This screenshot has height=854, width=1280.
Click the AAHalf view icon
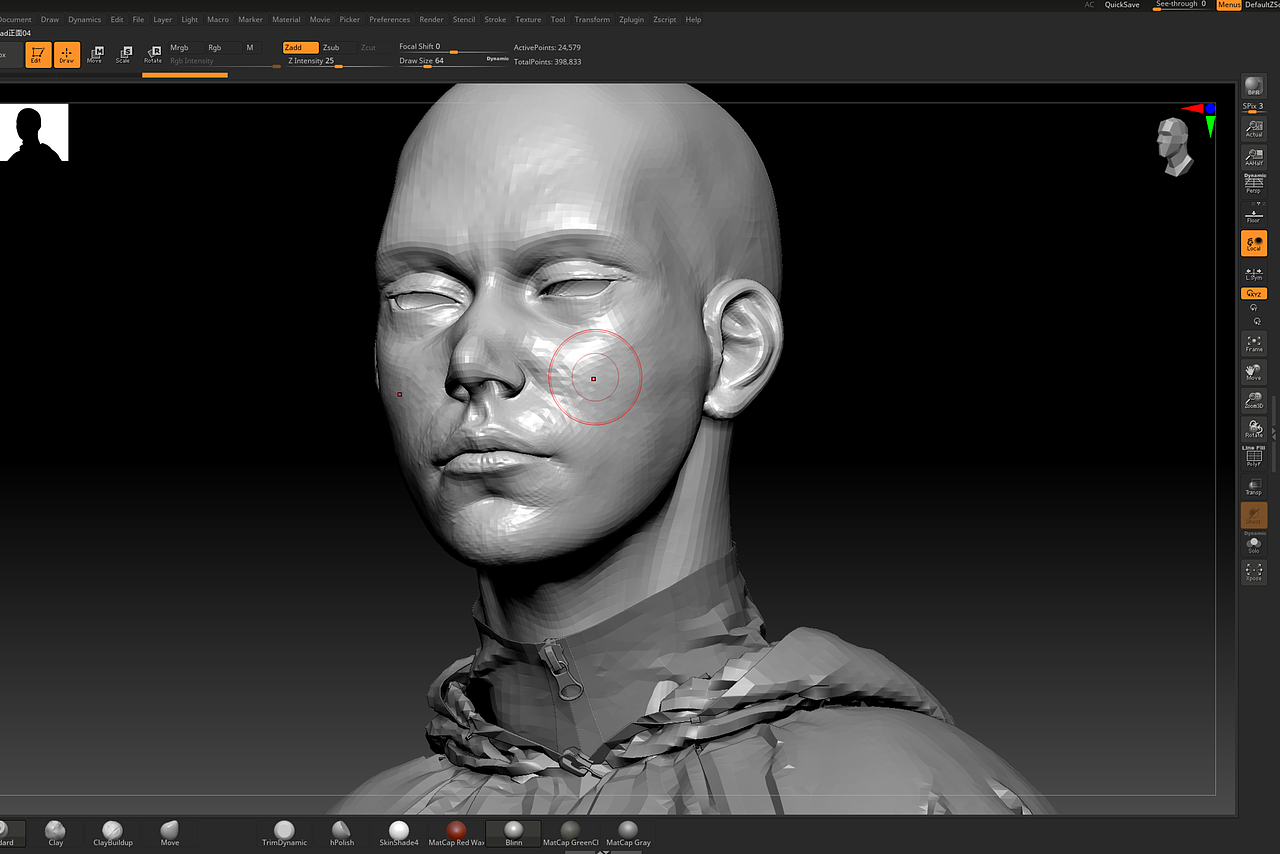(x=1254, y=157)
